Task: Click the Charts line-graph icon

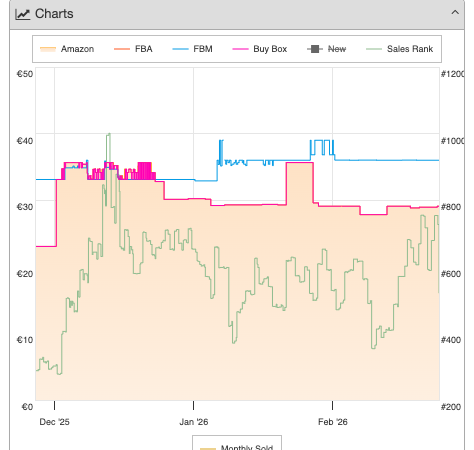Action: [x=22, y=14]
